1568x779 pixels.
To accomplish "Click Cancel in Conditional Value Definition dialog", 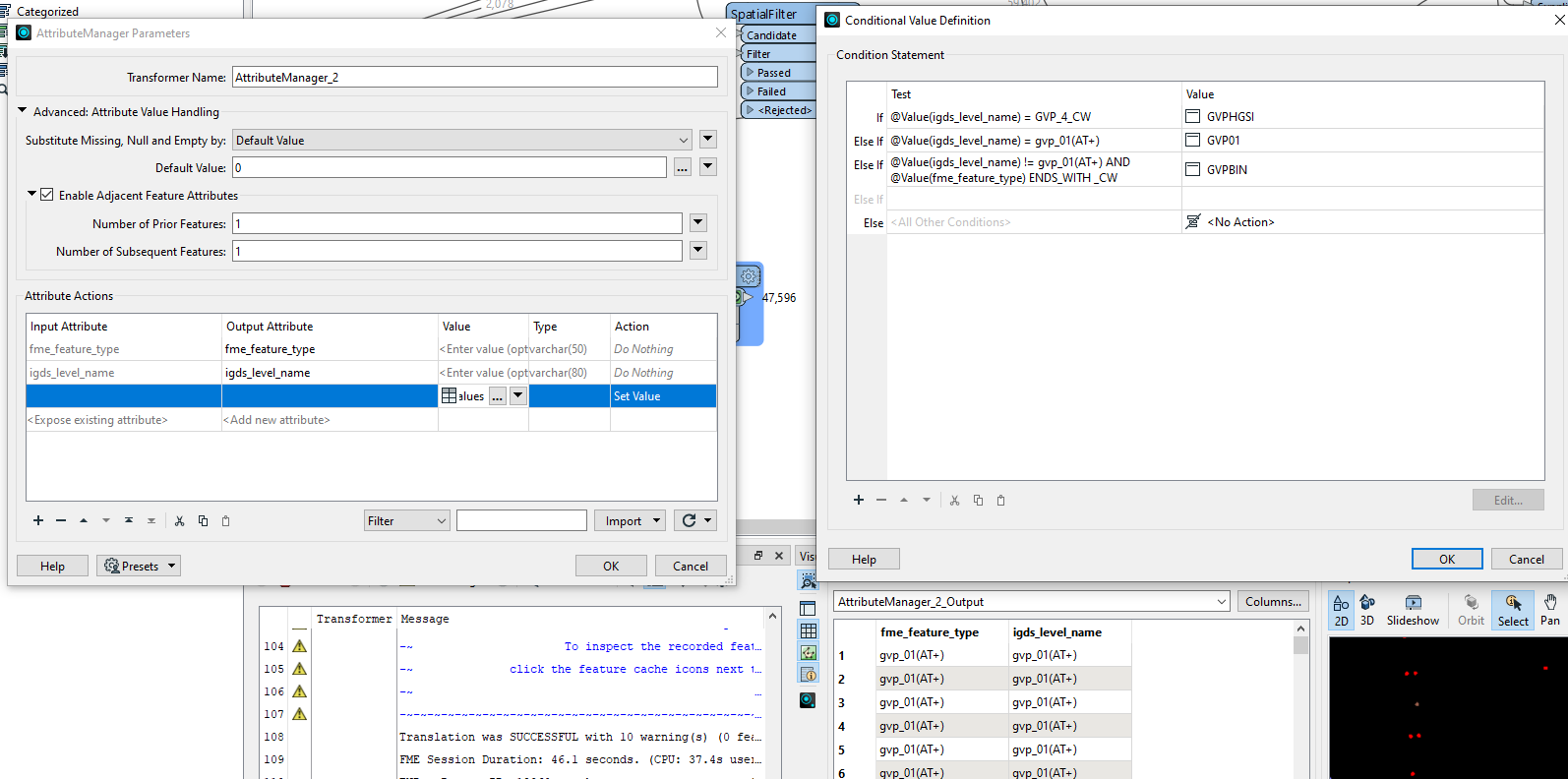I will 1527,559.
